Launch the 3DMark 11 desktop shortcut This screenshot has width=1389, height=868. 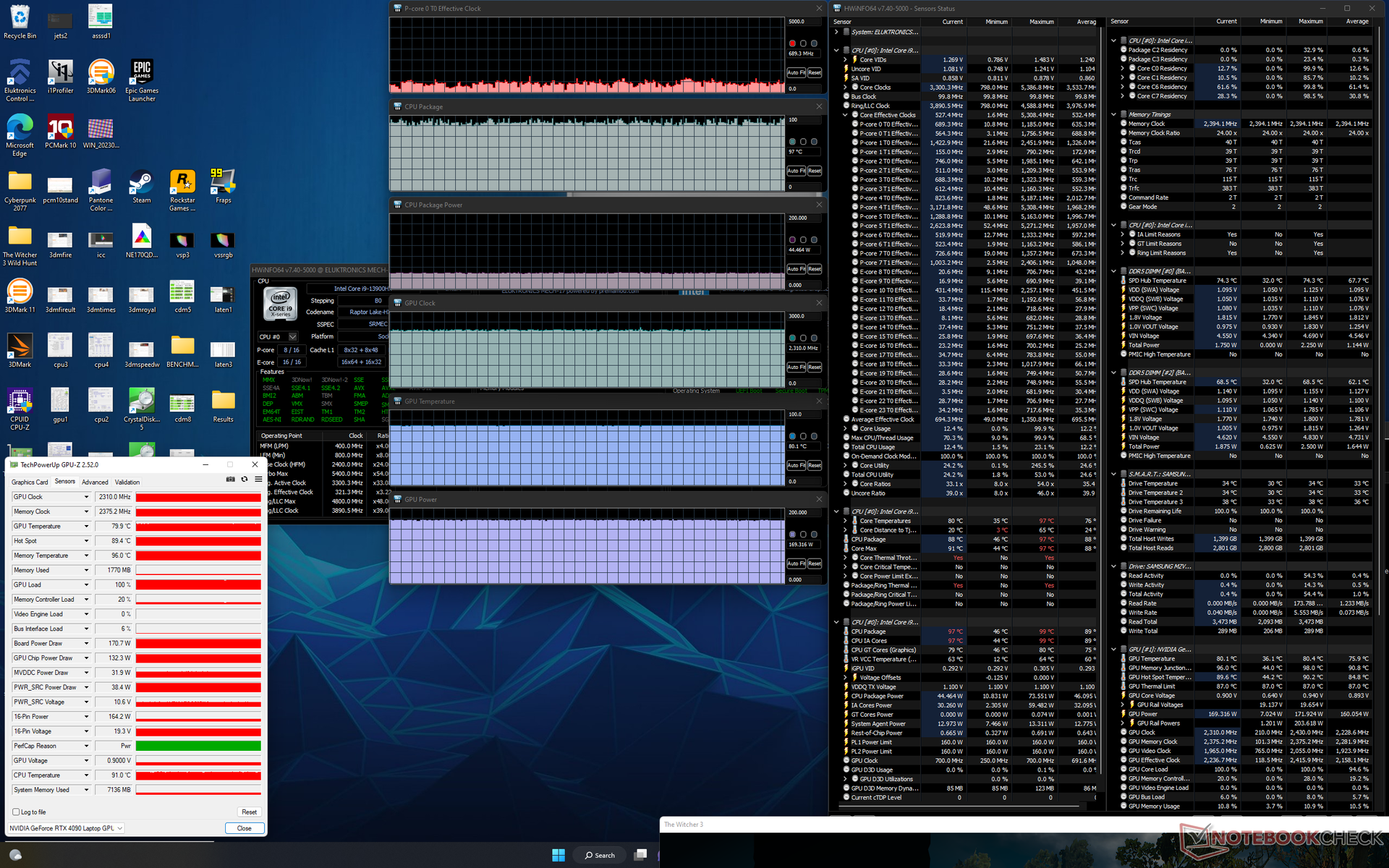pyautogui.click(x=20, y=297)
